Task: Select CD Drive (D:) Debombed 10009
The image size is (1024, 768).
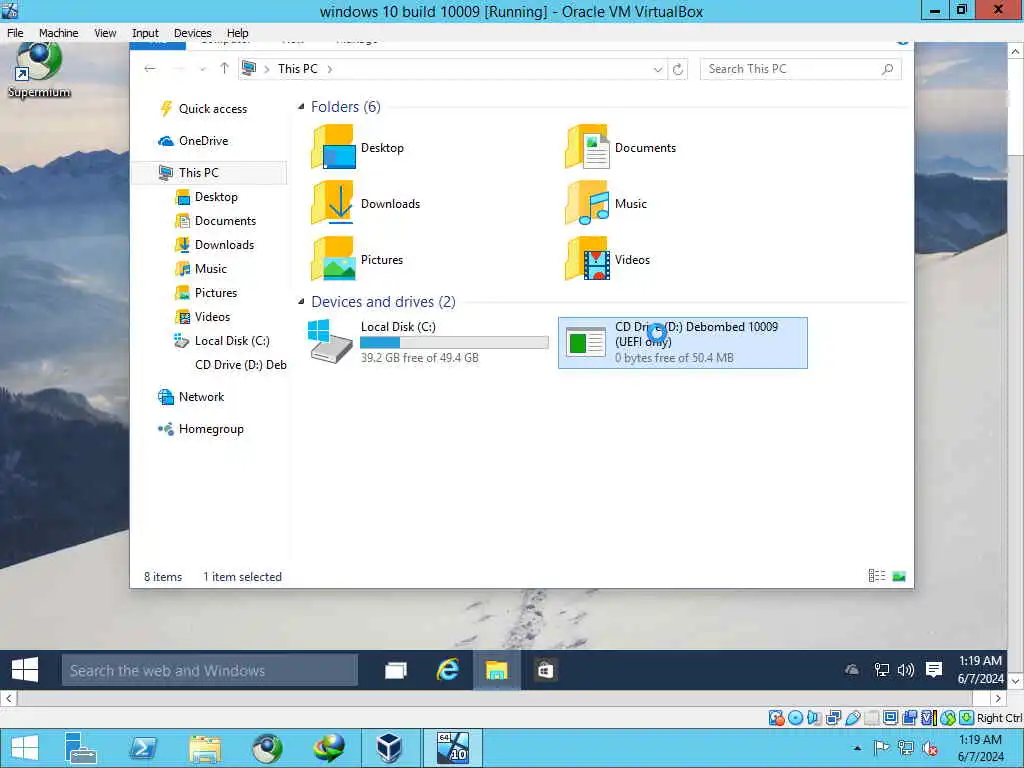Action: tap(682, 343)
